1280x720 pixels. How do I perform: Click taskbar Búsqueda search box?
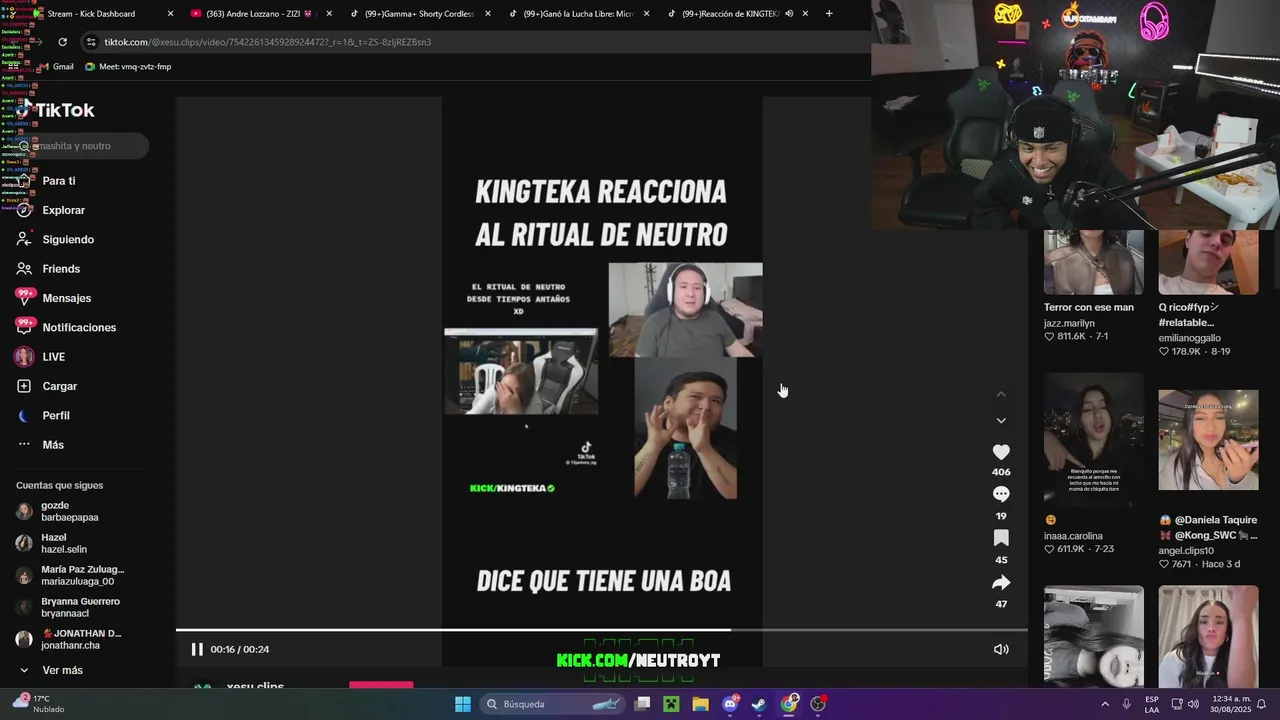(x=551, y=704)
